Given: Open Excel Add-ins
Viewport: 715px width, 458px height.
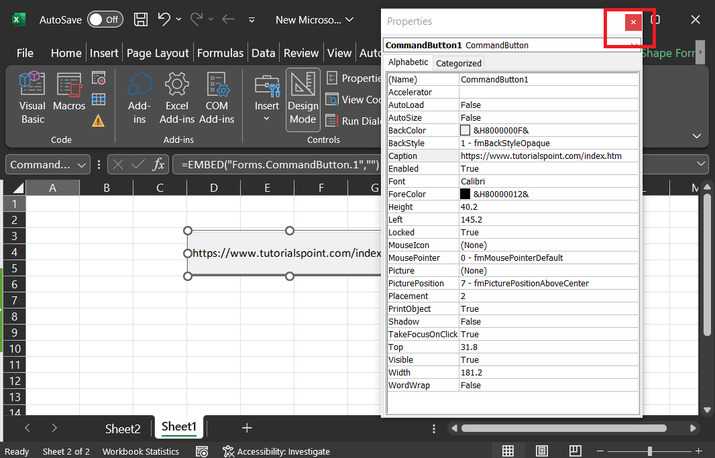Looking at the screenshot, I should pyautogui.click(x=177, y=96).
